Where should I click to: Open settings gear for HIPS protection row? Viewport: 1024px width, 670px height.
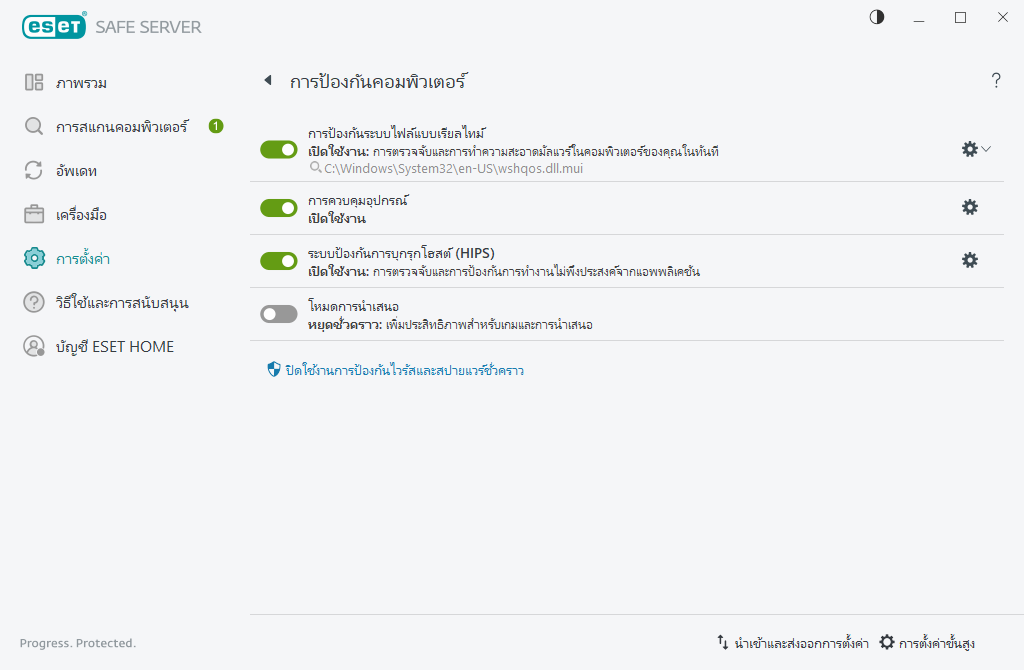(x=969, y=259)
